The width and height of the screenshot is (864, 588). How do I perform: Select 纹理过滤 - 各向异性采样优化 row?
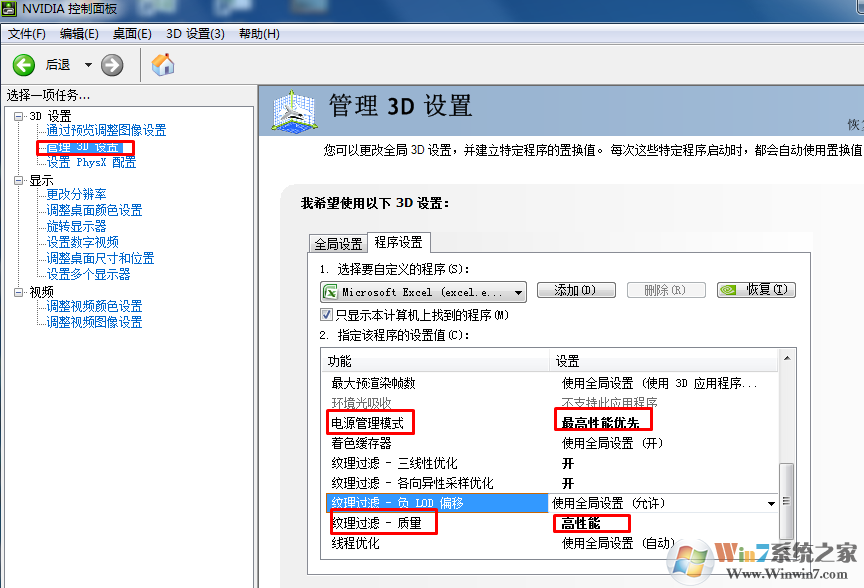551,483
